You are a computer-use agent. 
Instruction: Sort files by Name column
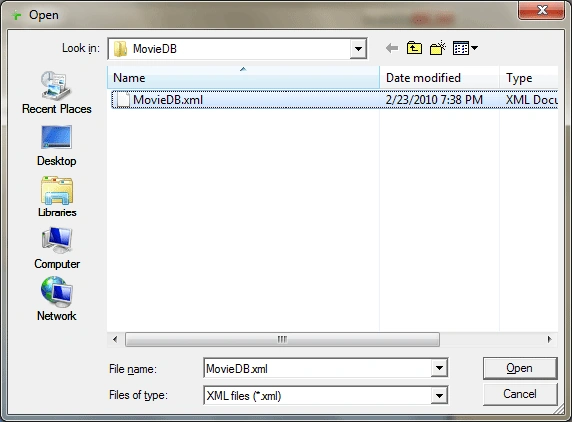tap(243, 77)
